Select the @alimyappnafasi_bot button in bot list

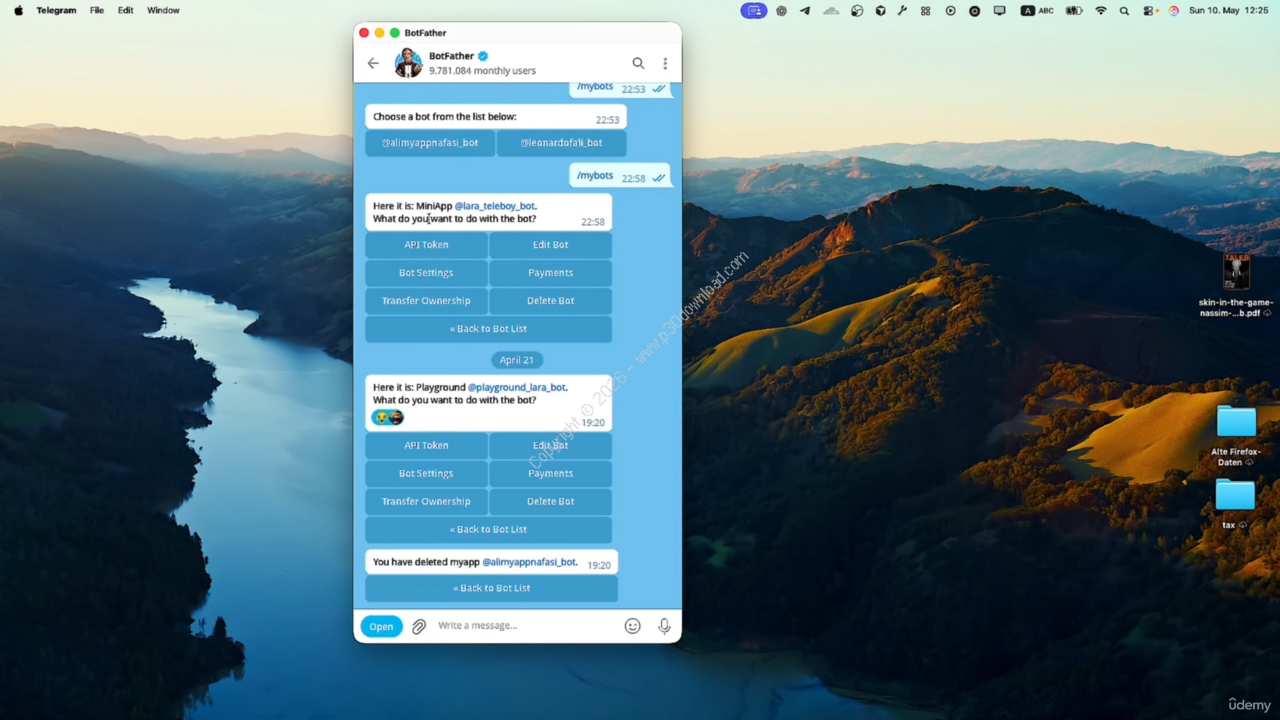(430, 143)
